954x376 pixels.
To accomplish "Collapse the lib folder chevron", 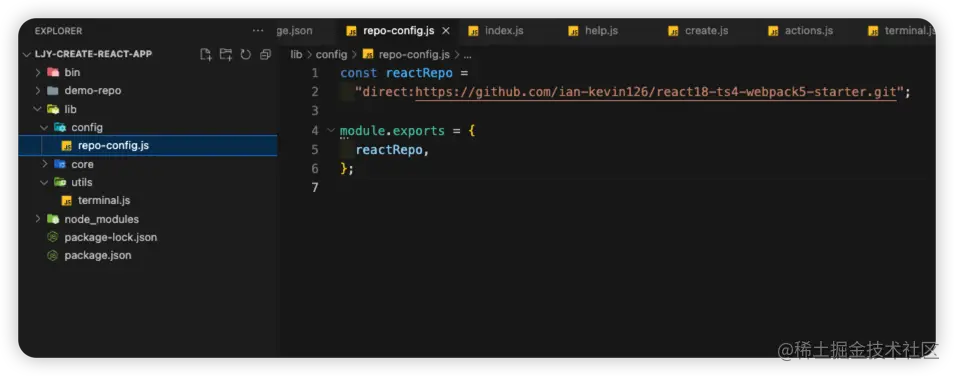I will click(x=38, y=110).
